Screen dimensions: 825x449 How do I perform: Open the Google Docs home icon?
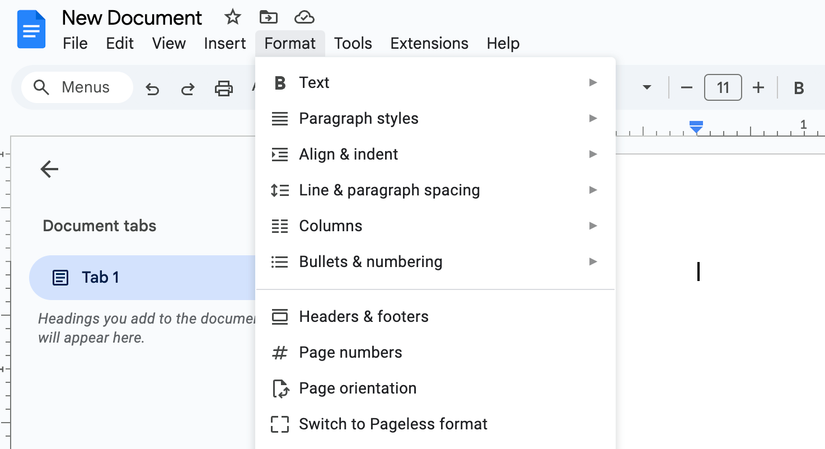[31, 29]
